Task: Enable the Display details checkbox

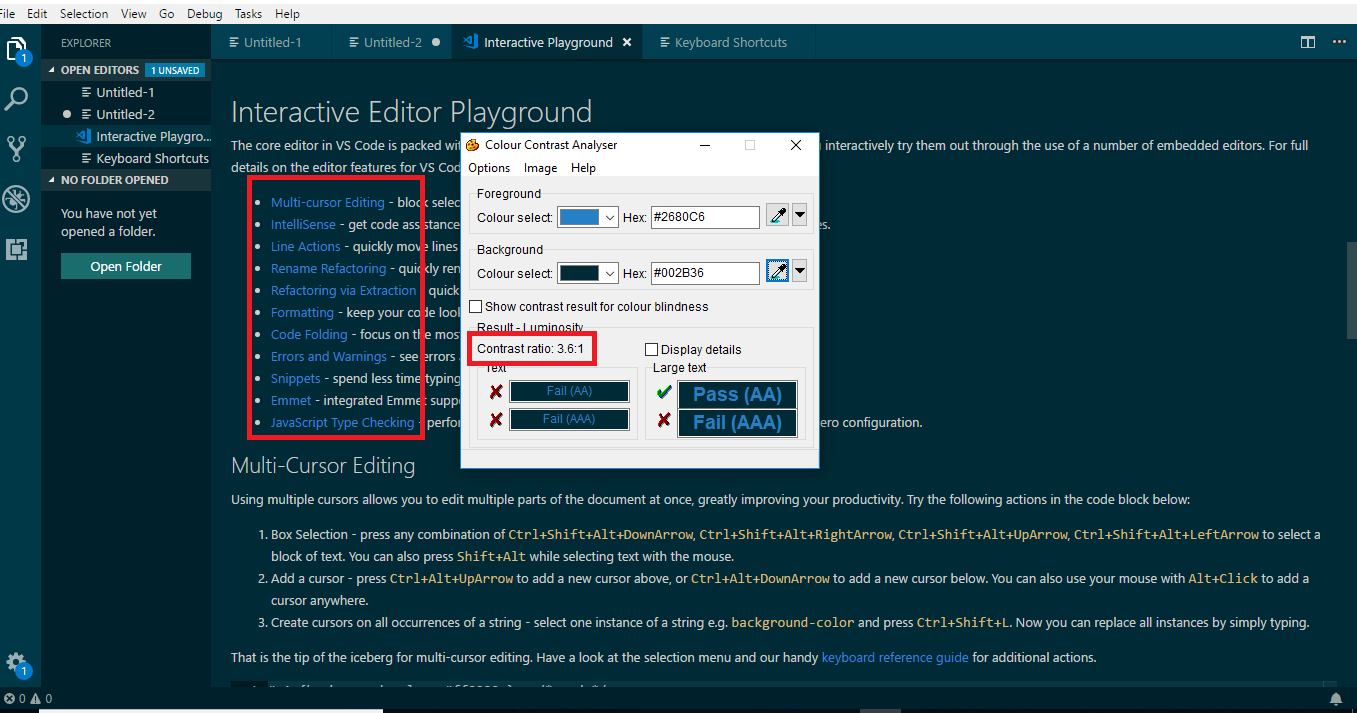Action: point(652,350)
